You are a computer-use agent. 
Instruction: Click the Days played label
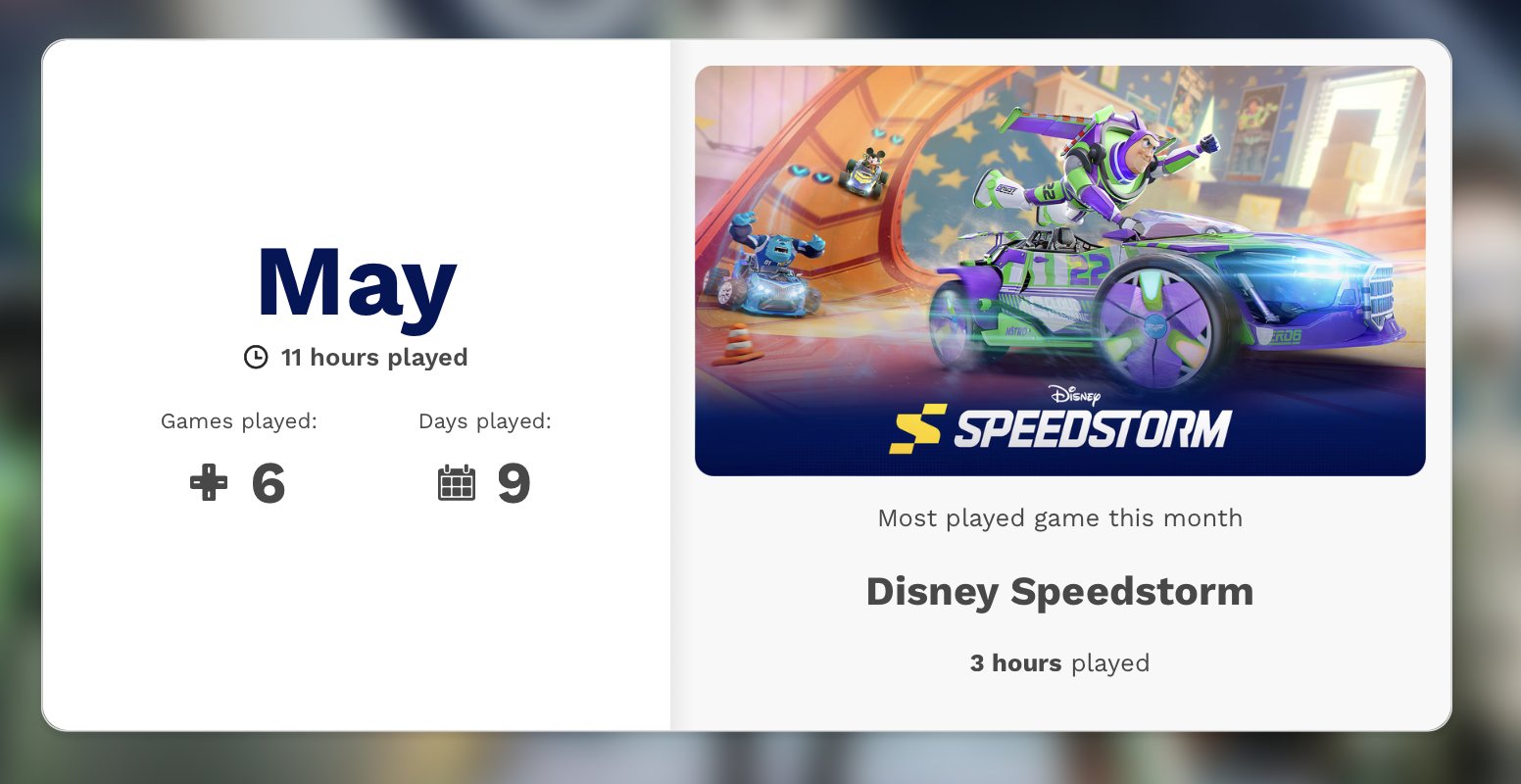point(485,421)
